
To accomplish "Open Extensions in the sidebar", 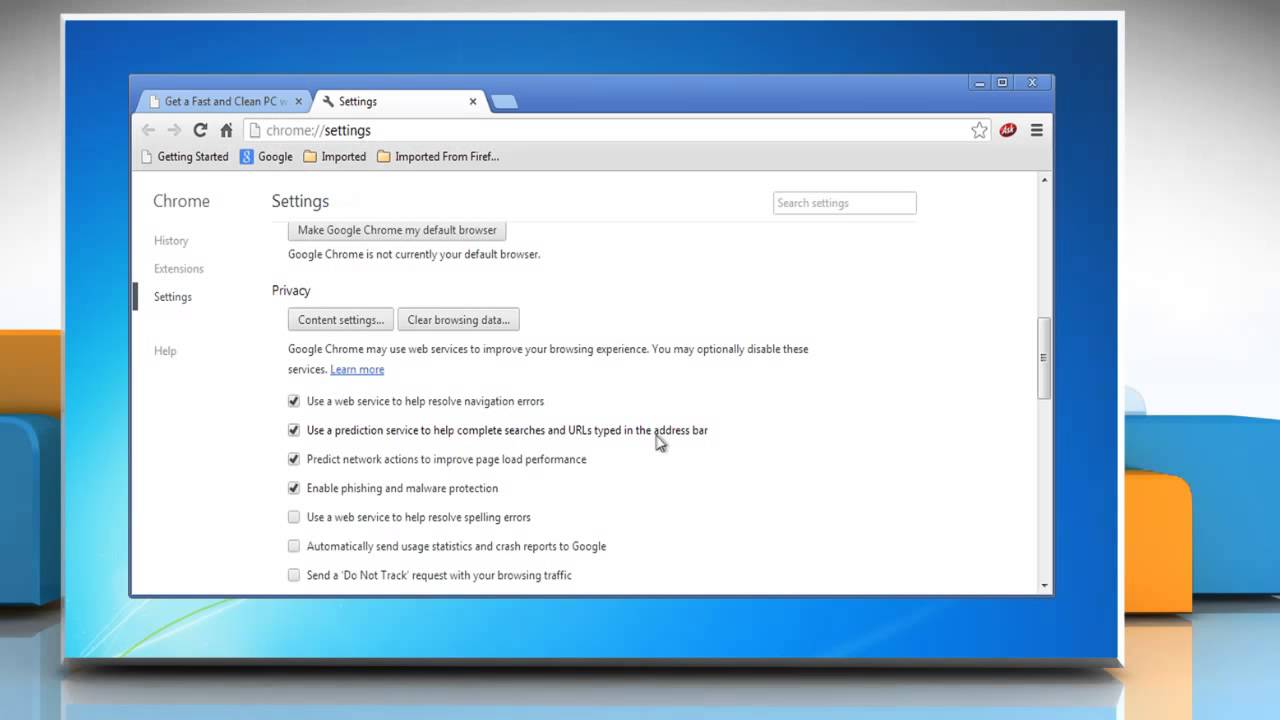I will [x=179, y=269].
